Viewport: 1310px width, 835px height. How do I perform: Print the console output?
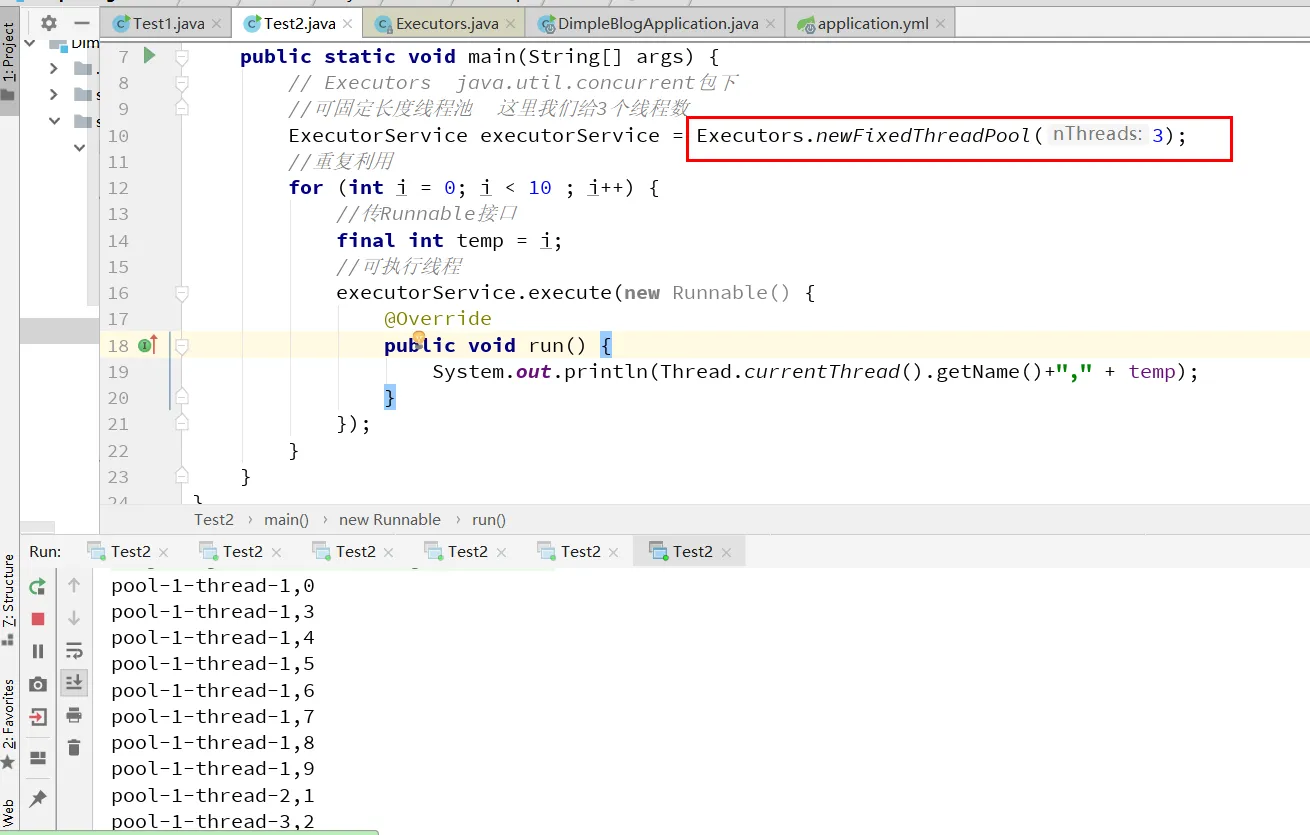74,715
